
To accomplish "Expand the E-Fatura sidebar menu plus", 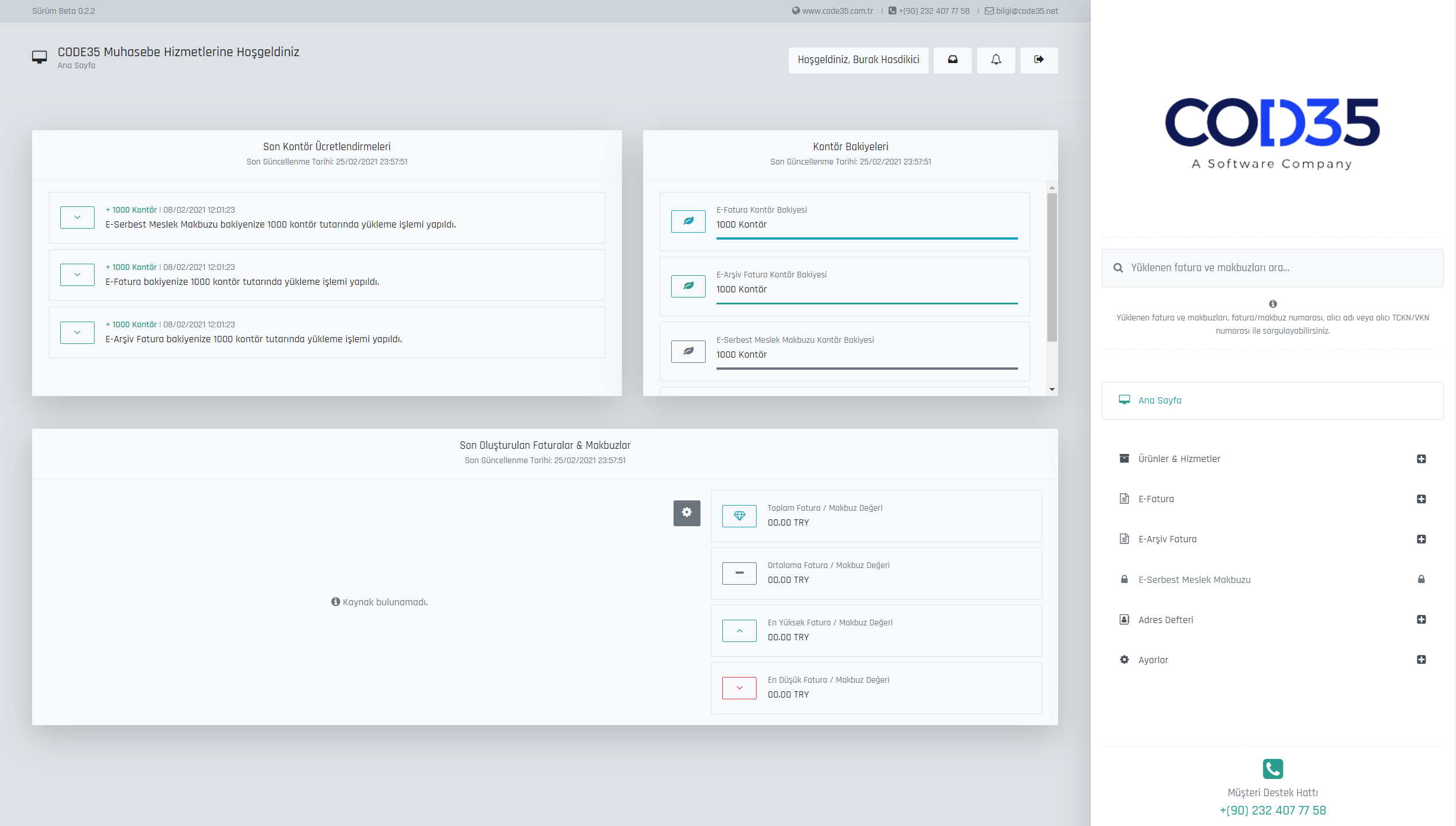I will pyautogui.click(x=1420, y=499).
